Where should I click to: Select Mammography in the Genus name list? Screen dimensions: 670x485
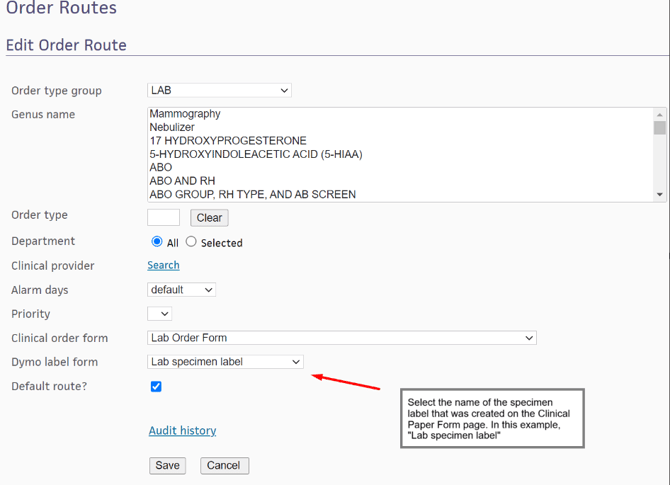[185, 114]
